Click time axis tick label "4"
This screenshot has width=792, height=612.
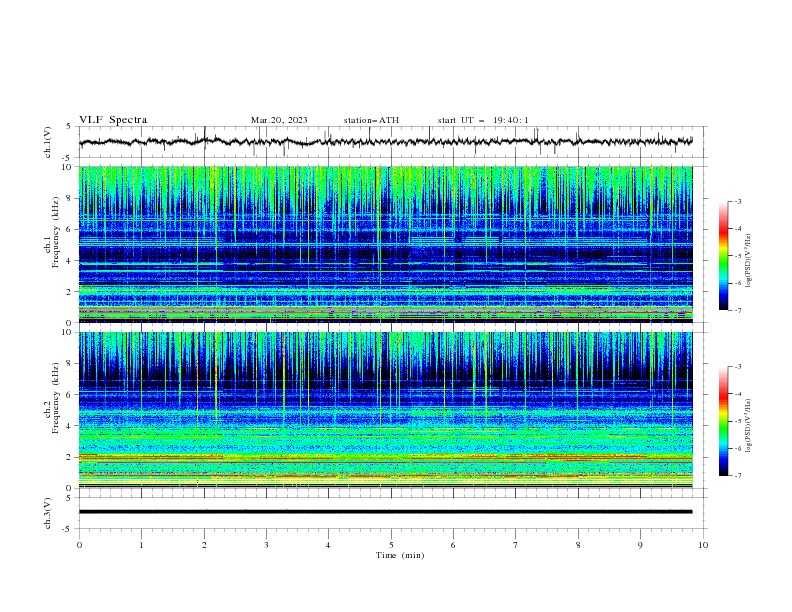pos(328,545)
